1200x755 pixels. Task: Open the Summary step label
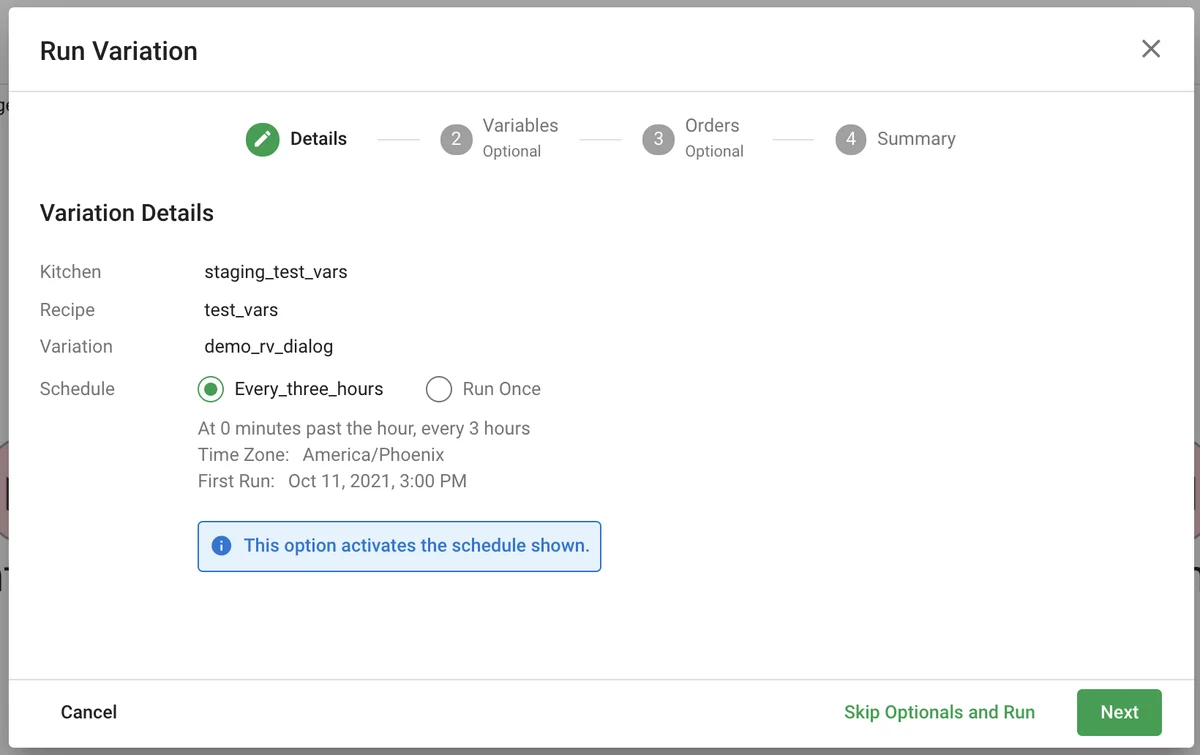tap(916, 139)
